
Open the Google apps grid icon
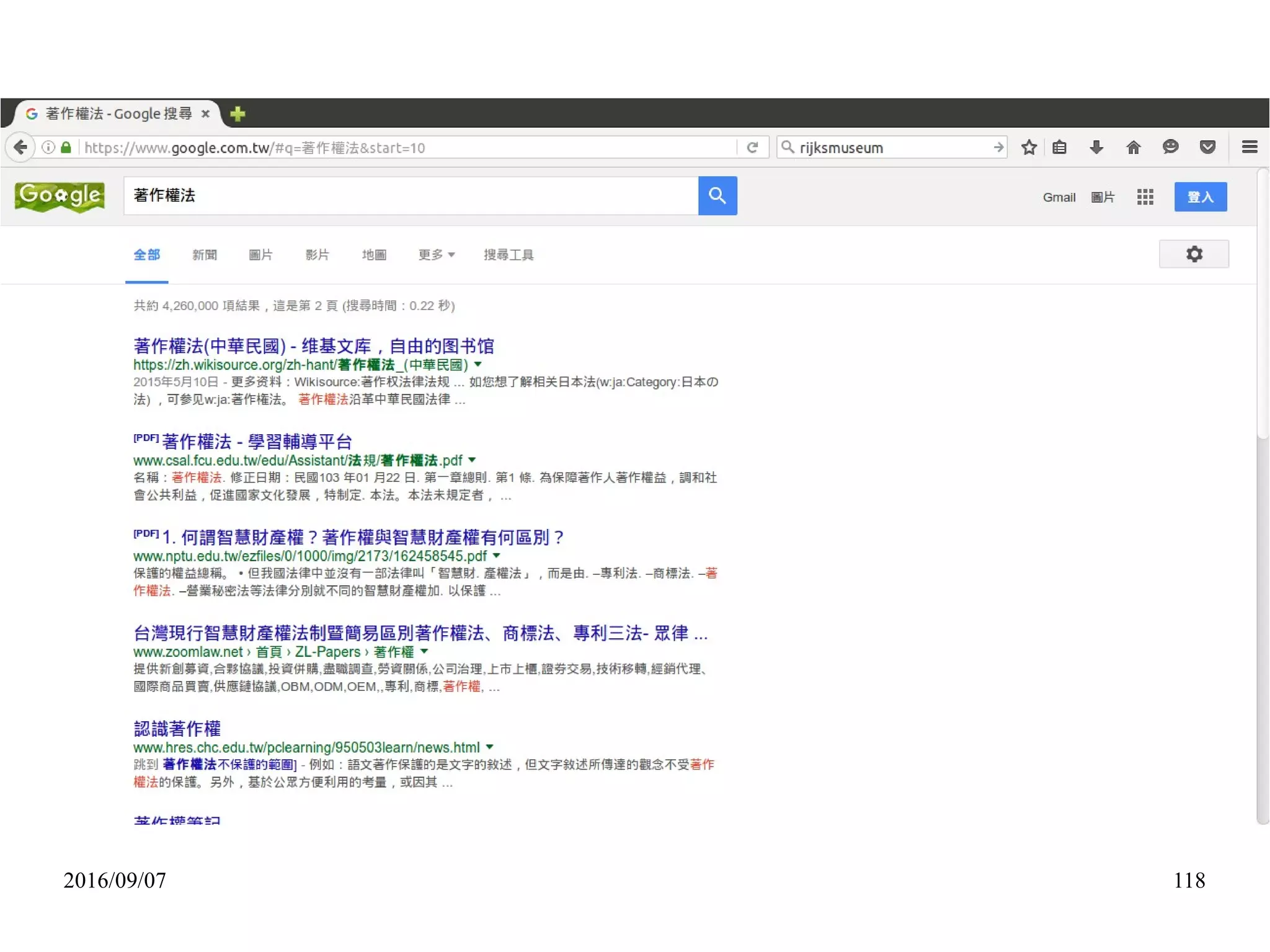(1145, 197)
